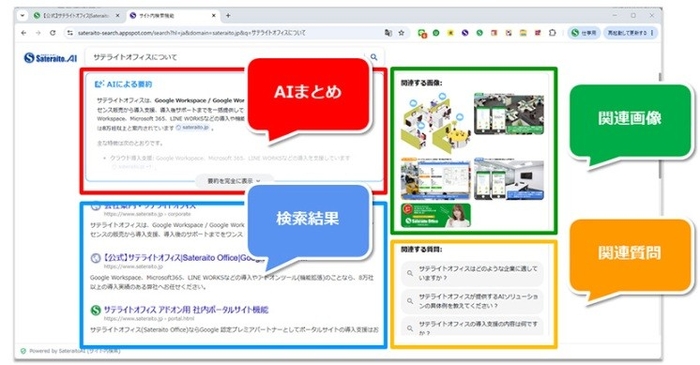Open the extensions puzzle icon
The height and width of the screenshot is (365, 700).
(552, 33)
